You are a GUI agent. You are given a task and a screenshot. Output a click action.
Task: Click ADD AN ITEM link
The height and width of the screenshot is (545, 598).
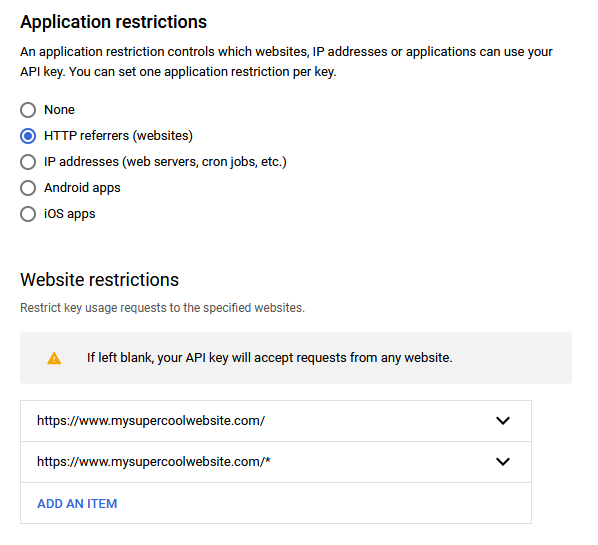coord(77,503)
